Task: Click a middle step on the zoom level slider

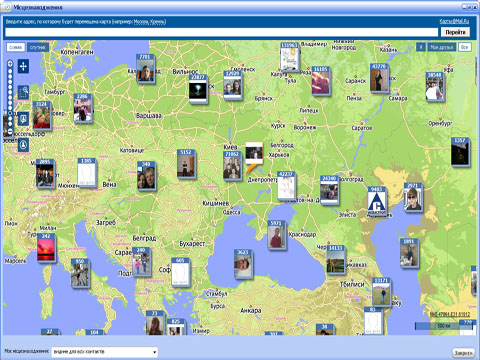Action: 10,97
